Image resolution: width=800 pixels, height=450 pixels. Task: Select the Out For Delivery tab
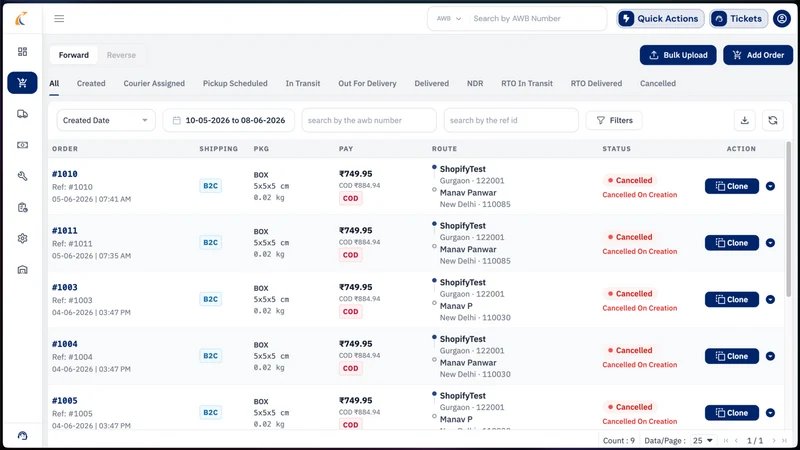click(x=367, y=84)
